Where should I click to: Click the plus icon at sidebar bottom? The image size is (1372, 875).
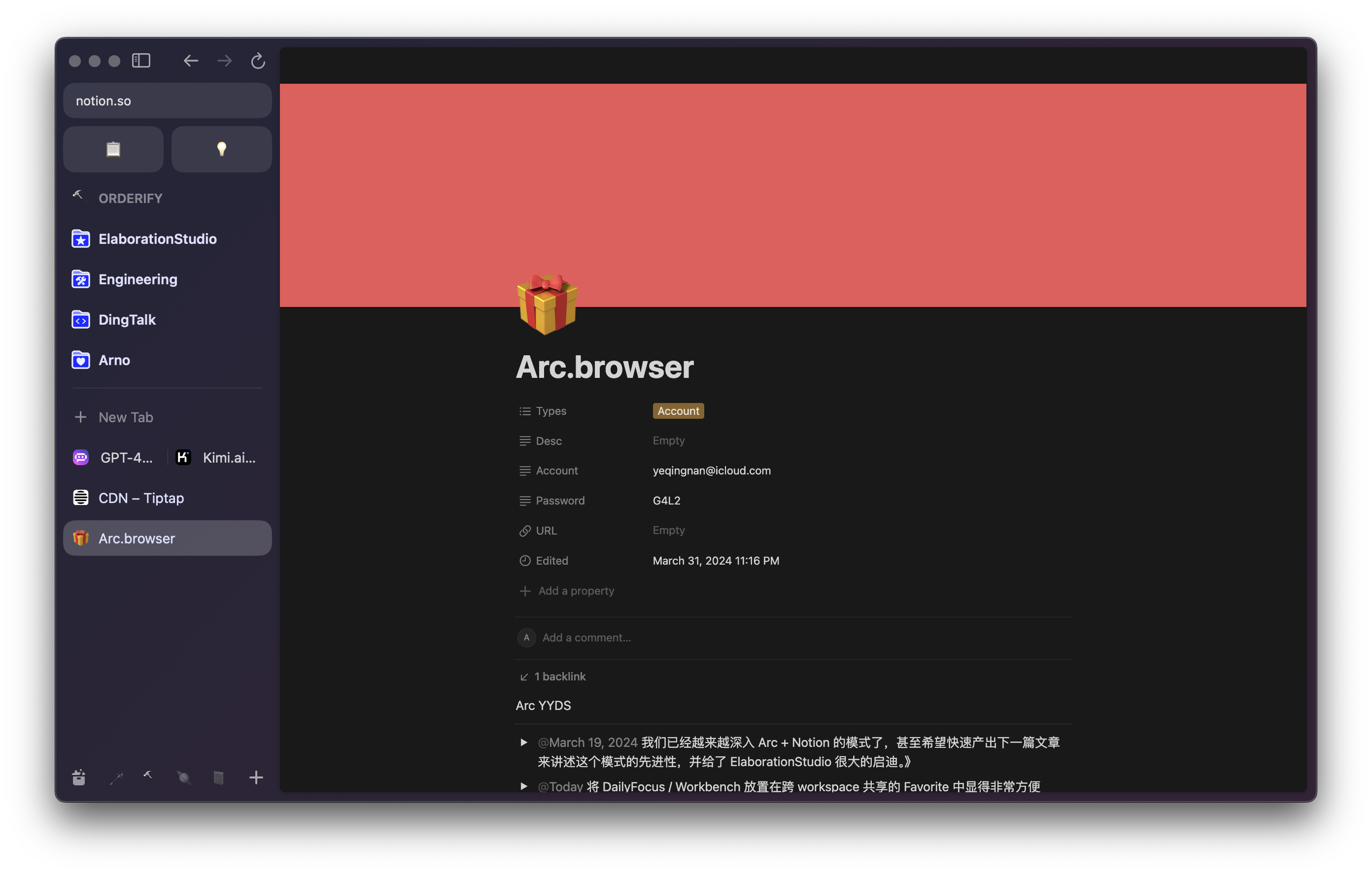(x=256, y=777)
